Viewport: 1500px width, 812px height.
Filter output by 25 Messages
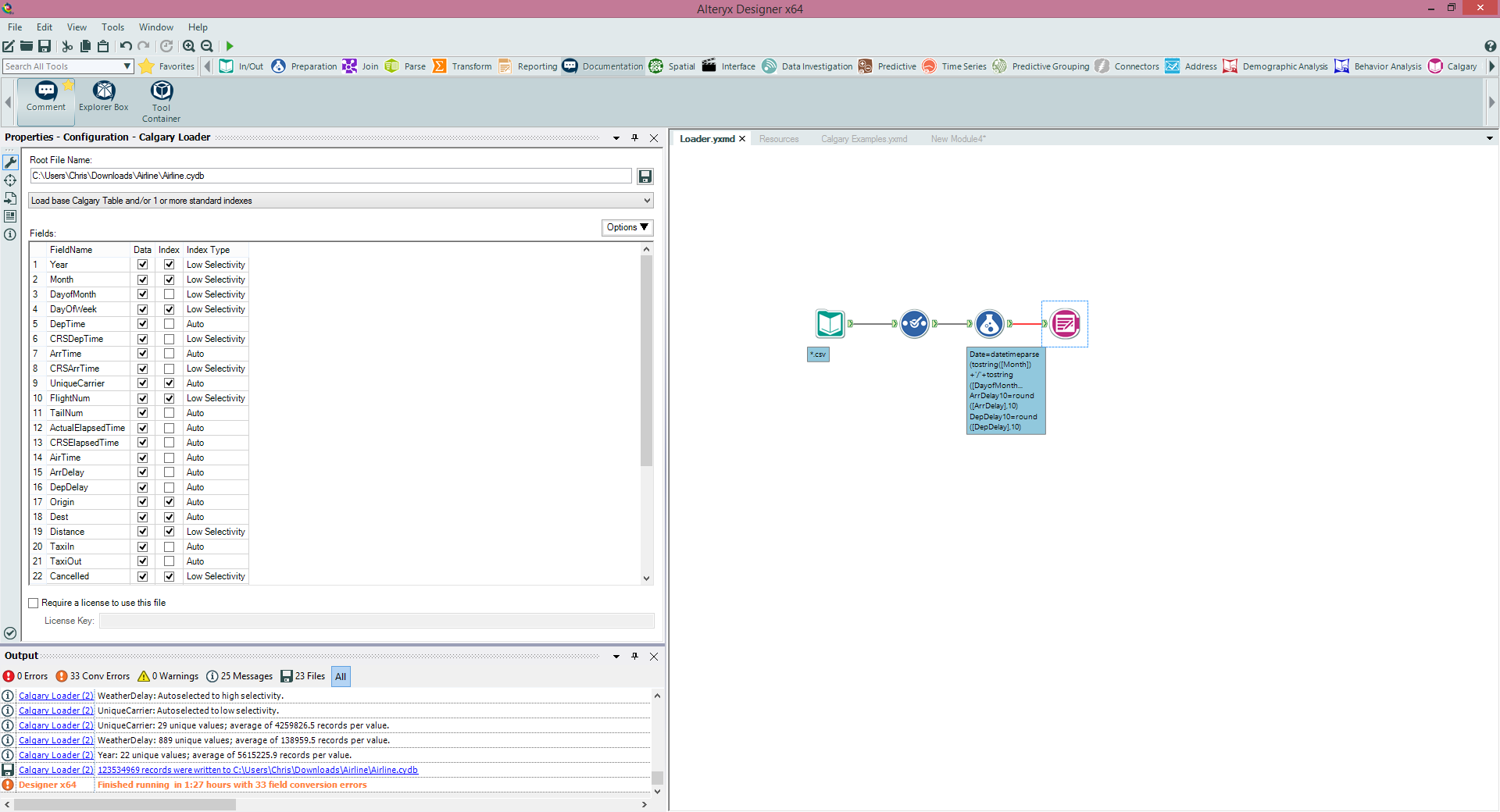coord(240,676)
